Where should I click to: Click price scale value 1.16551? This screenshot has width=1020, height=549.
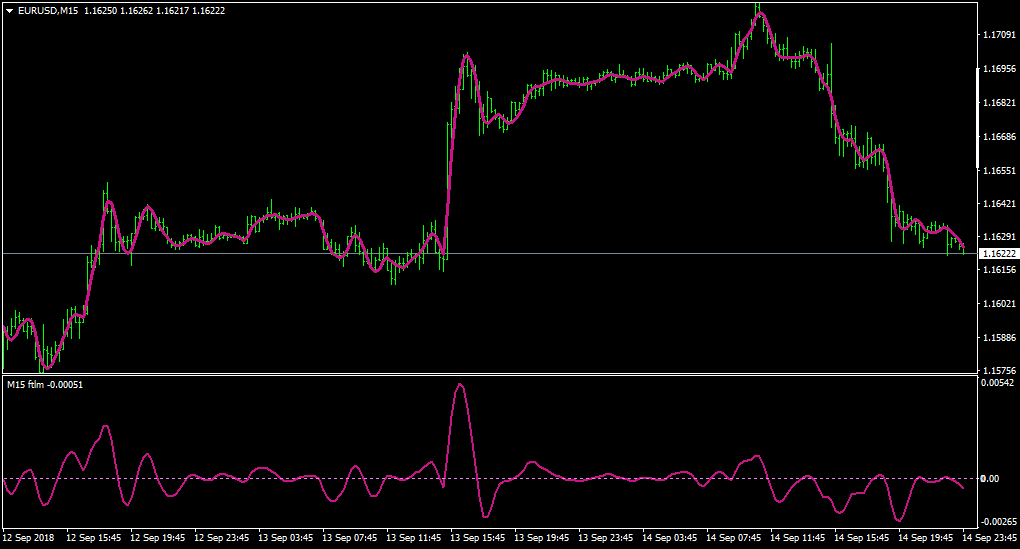[x=1000, y=170]
